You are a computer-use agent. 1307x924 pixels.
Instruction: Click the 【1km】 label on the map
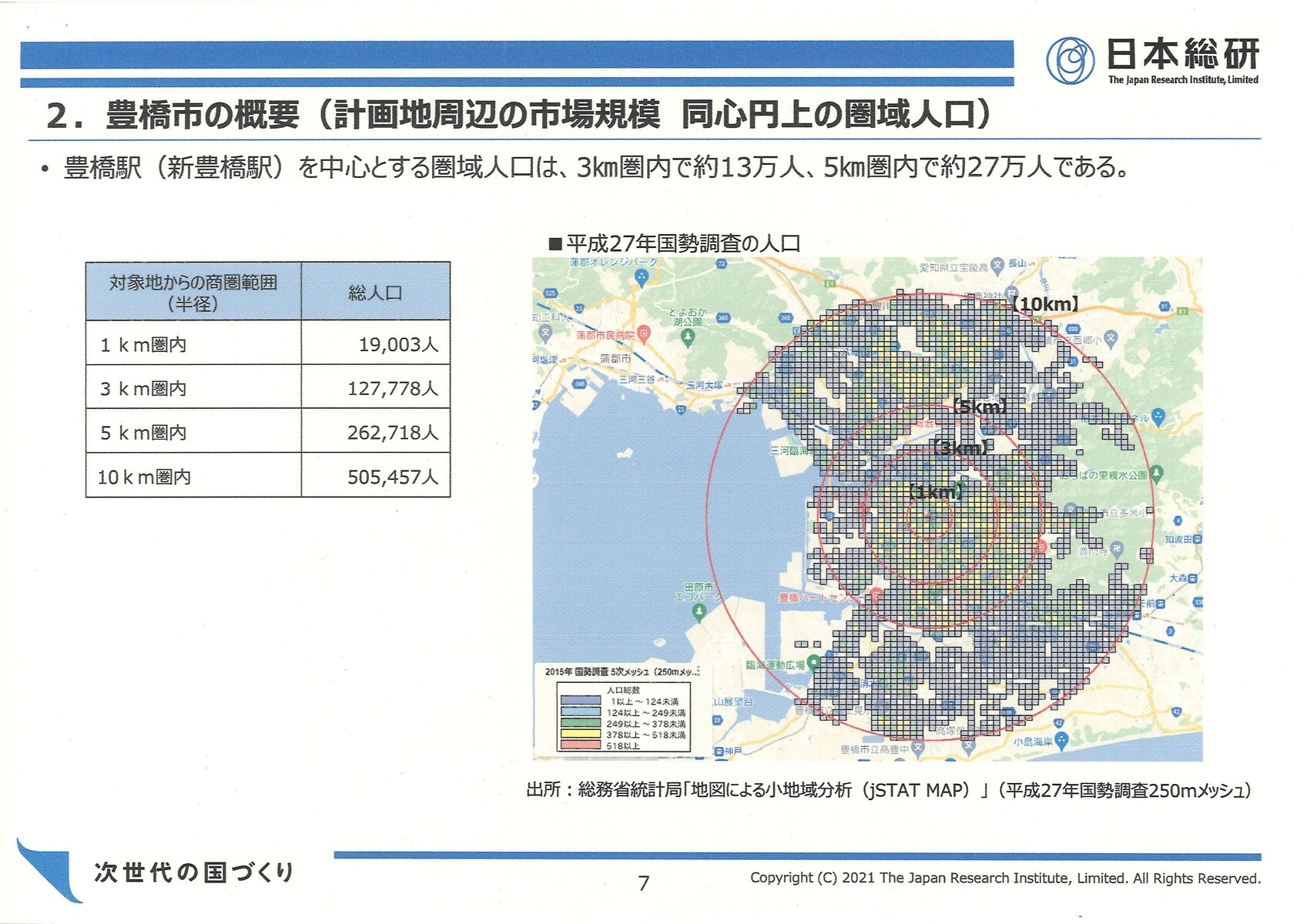pos(936,492)
